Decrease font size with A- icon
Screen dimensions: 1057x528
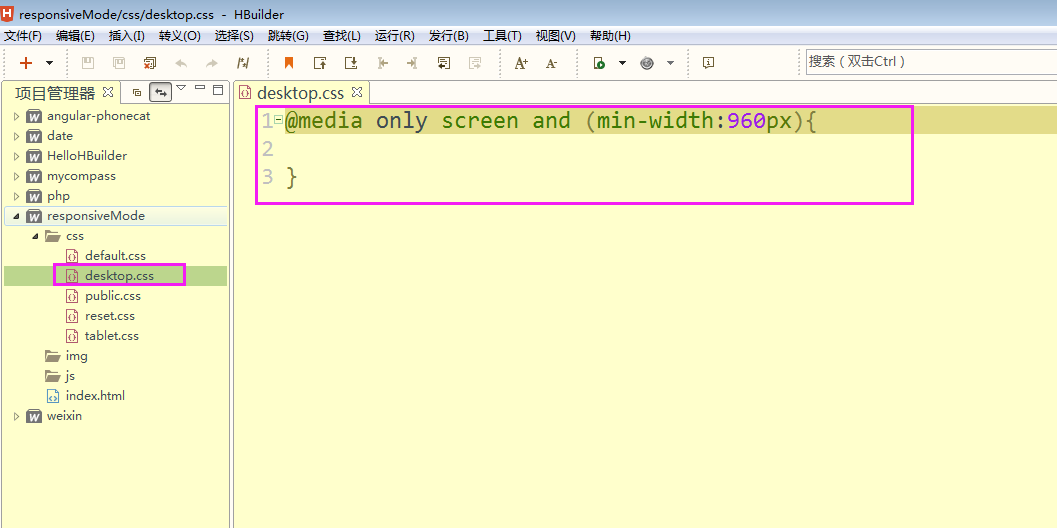tap(551, 63)
